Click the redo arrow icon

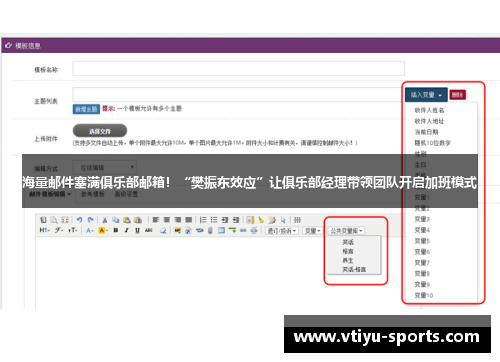pyautogui.click(x=90, y=220)
